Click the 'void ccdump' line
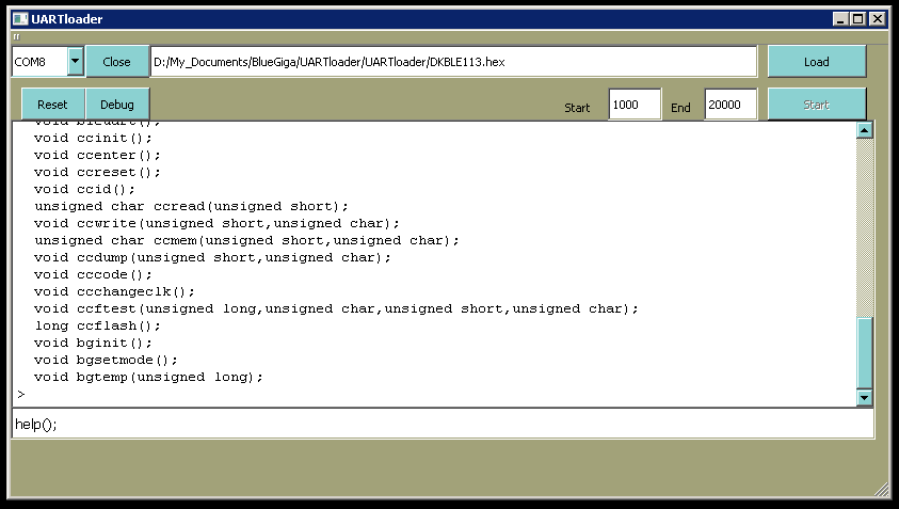 [212, 258]
